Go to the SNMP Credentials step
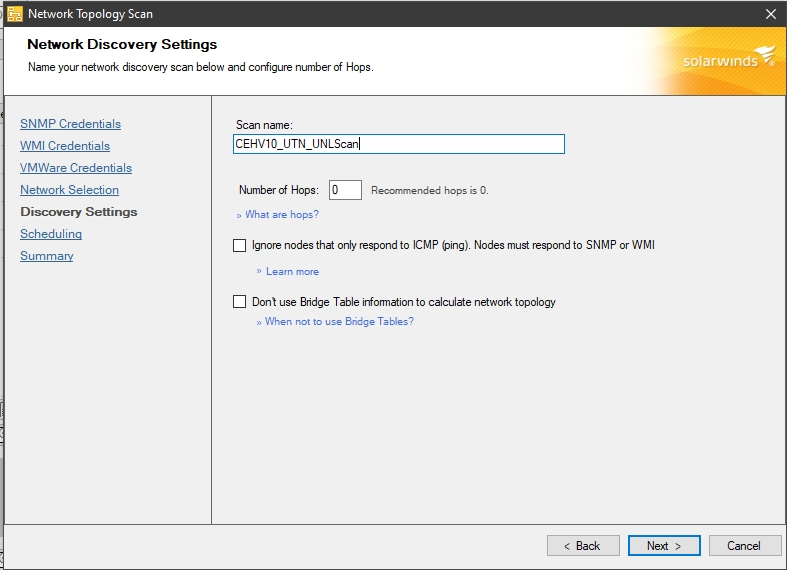787x570 pixels. tap(70, 124)
